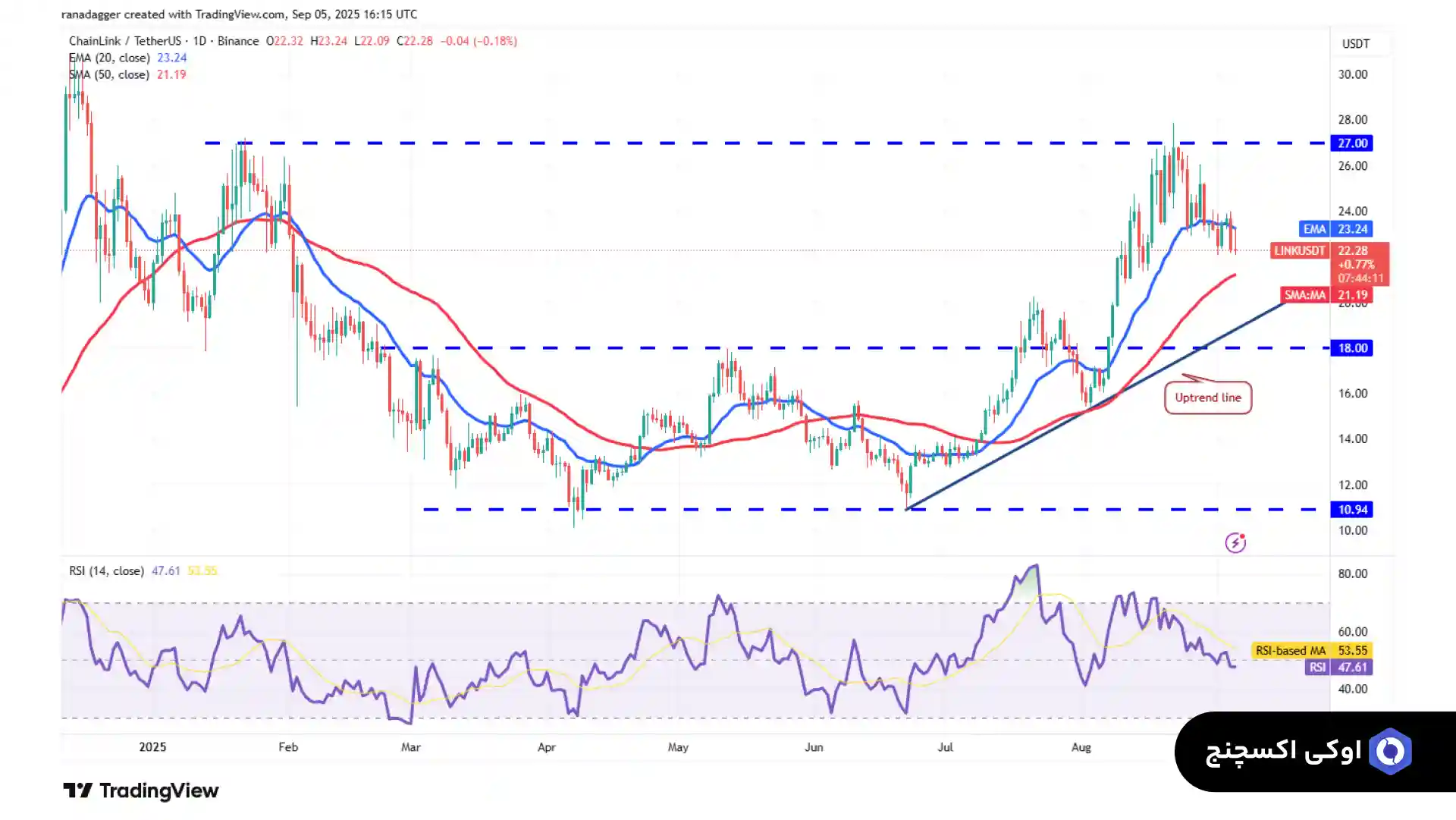
Task: Click the Uptrend line callout box
Action: pos(1207,397)
